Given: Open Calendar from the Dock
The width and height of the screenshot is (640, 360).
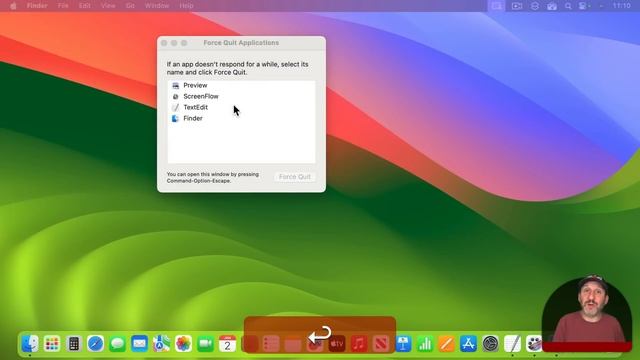Looking at the screenshot, I should tap(227, 344).
